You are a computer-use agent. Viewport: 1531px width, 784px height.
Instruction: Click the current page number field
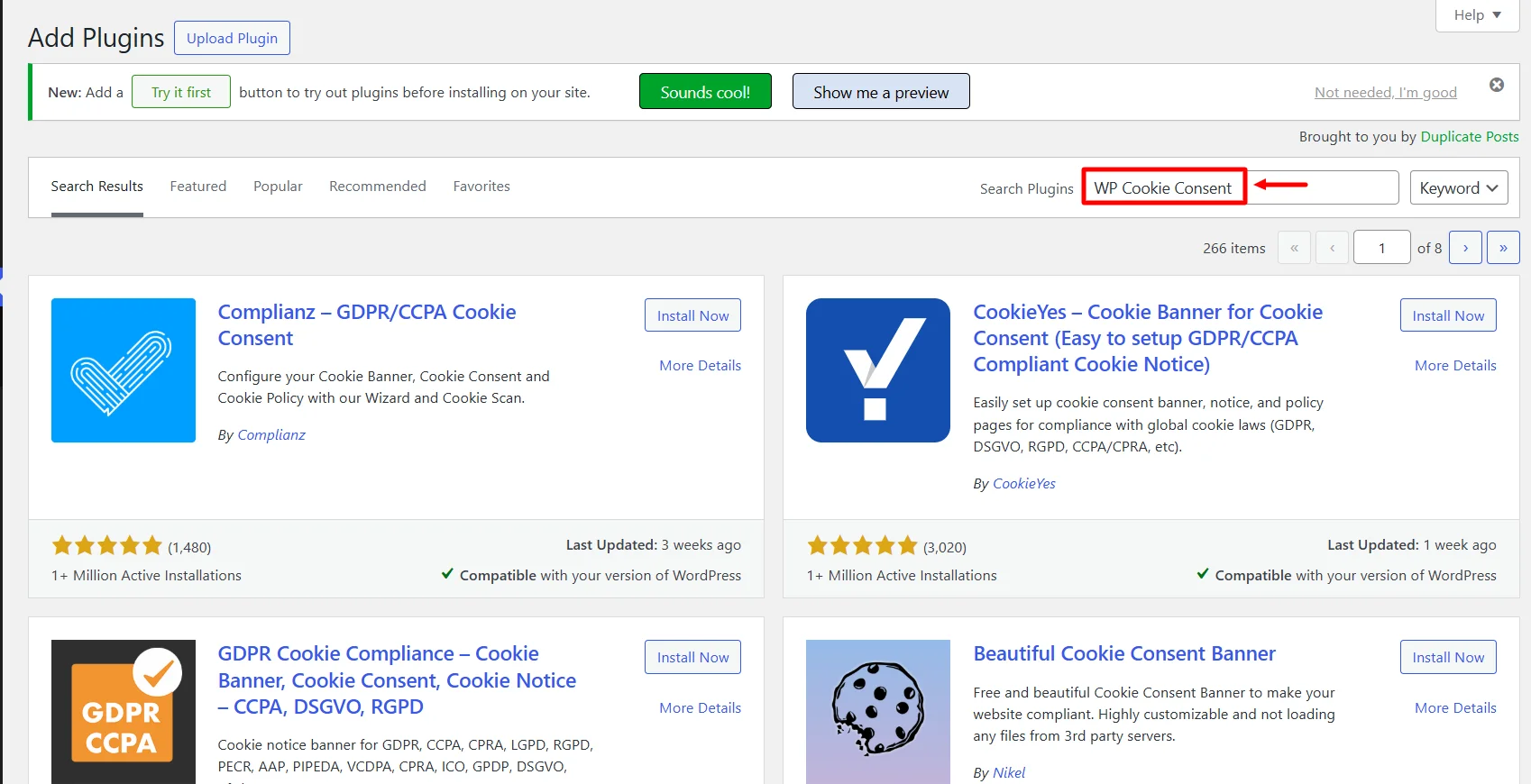coord(1381,248)
